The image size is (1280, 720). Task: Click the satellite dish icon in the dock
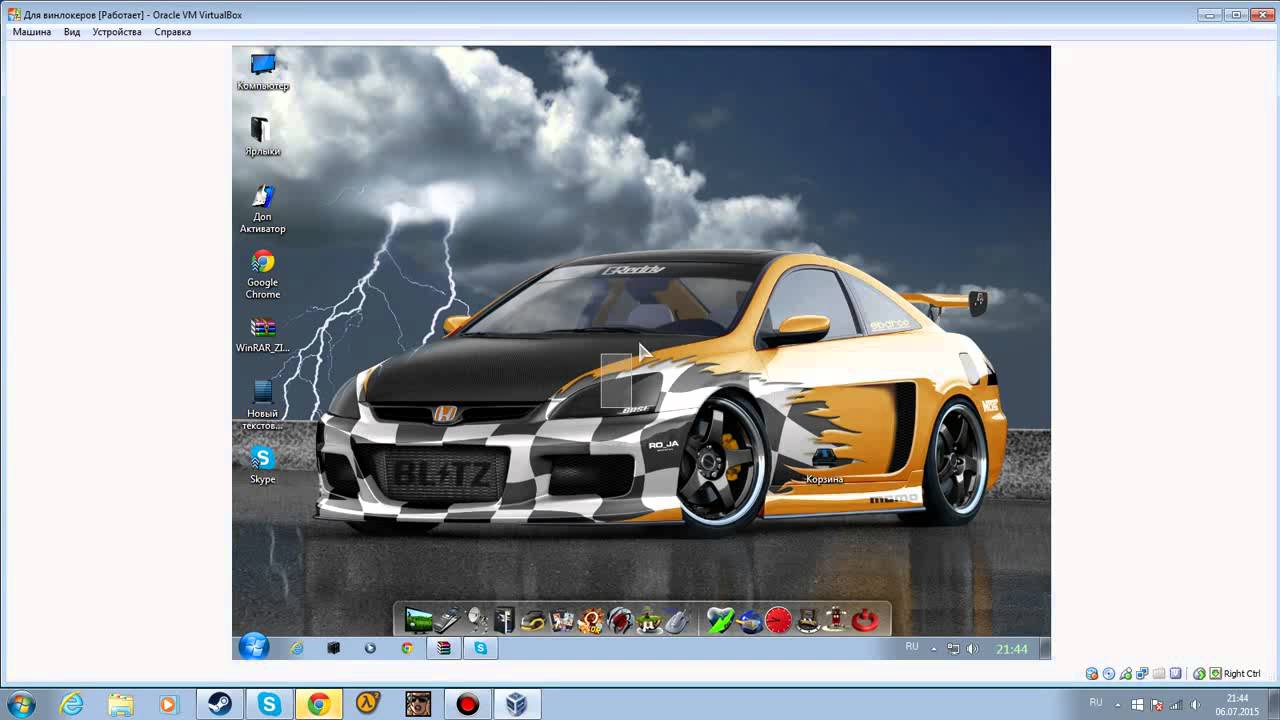coord(478,620)
